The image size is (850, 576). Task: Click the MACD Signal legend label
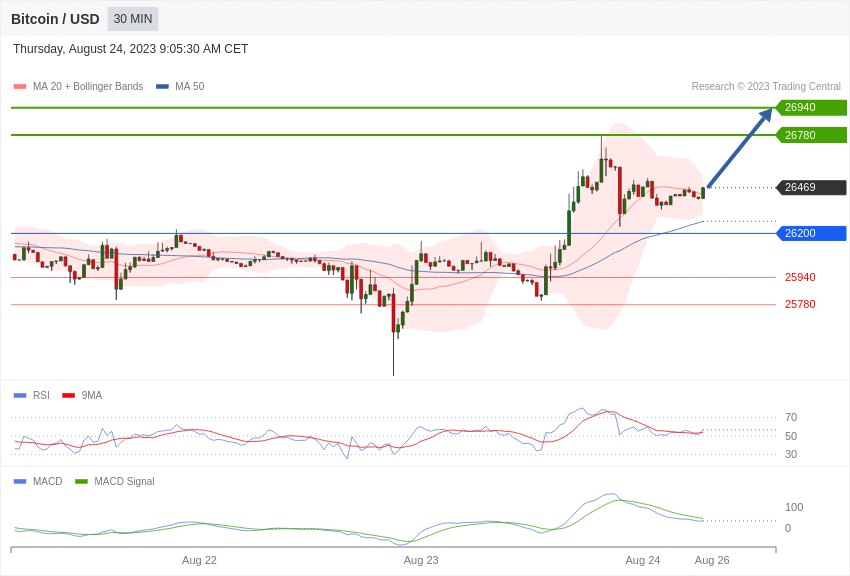pyautogui.click(x=124, y=481)
